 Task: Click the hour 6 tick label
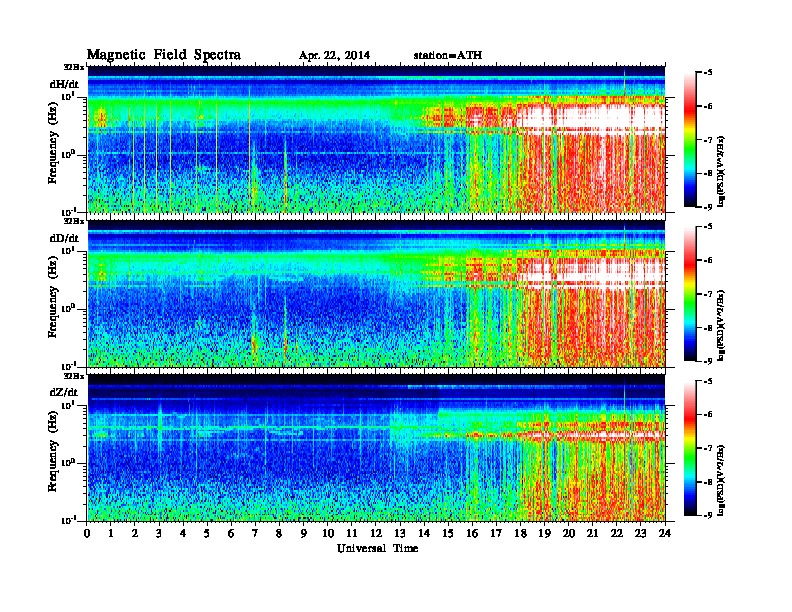[x=231, y=533]
